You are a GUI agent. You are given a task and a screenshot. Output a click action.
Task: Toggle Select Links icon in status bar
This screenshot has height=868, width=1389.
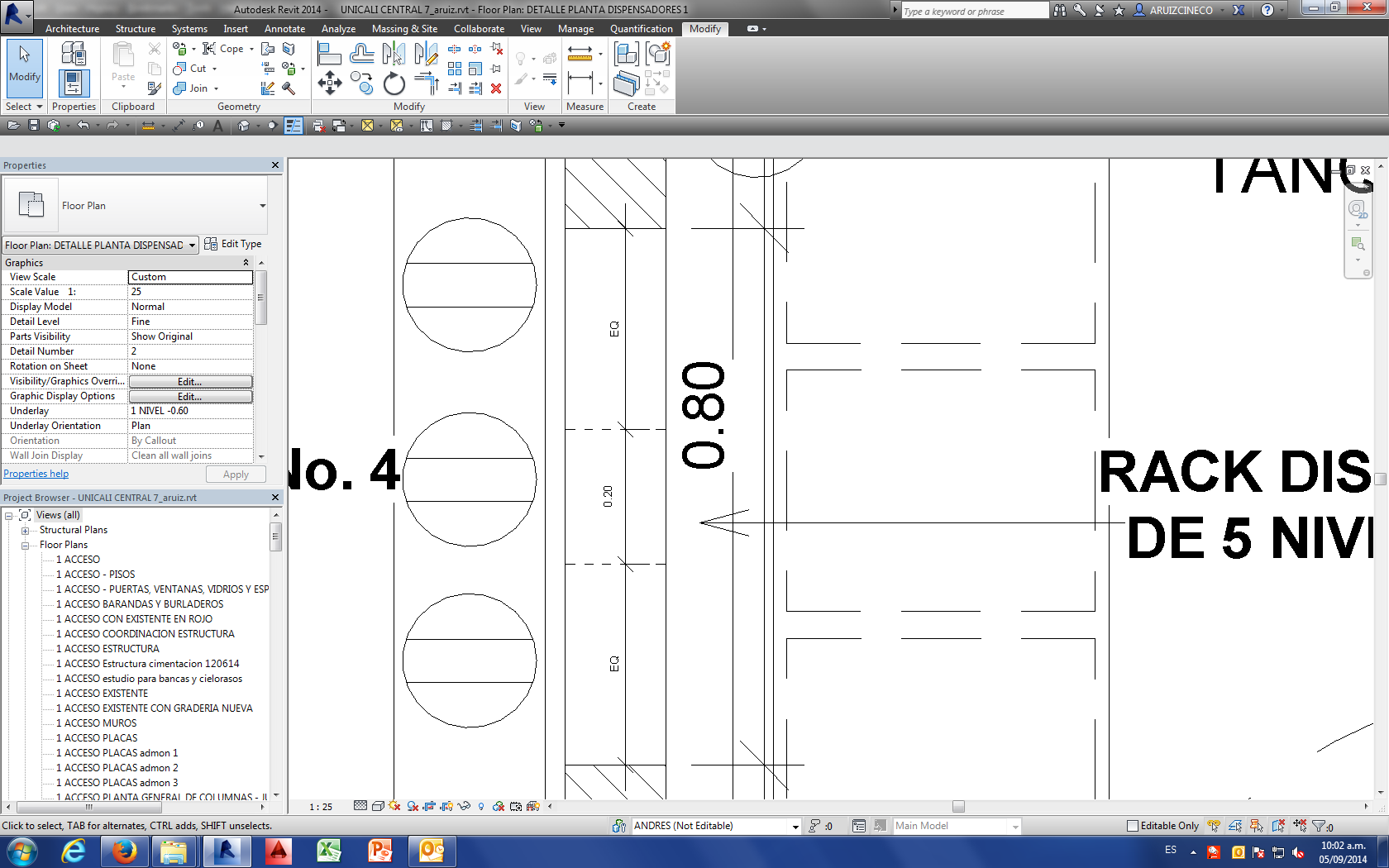coord(1214,826)
